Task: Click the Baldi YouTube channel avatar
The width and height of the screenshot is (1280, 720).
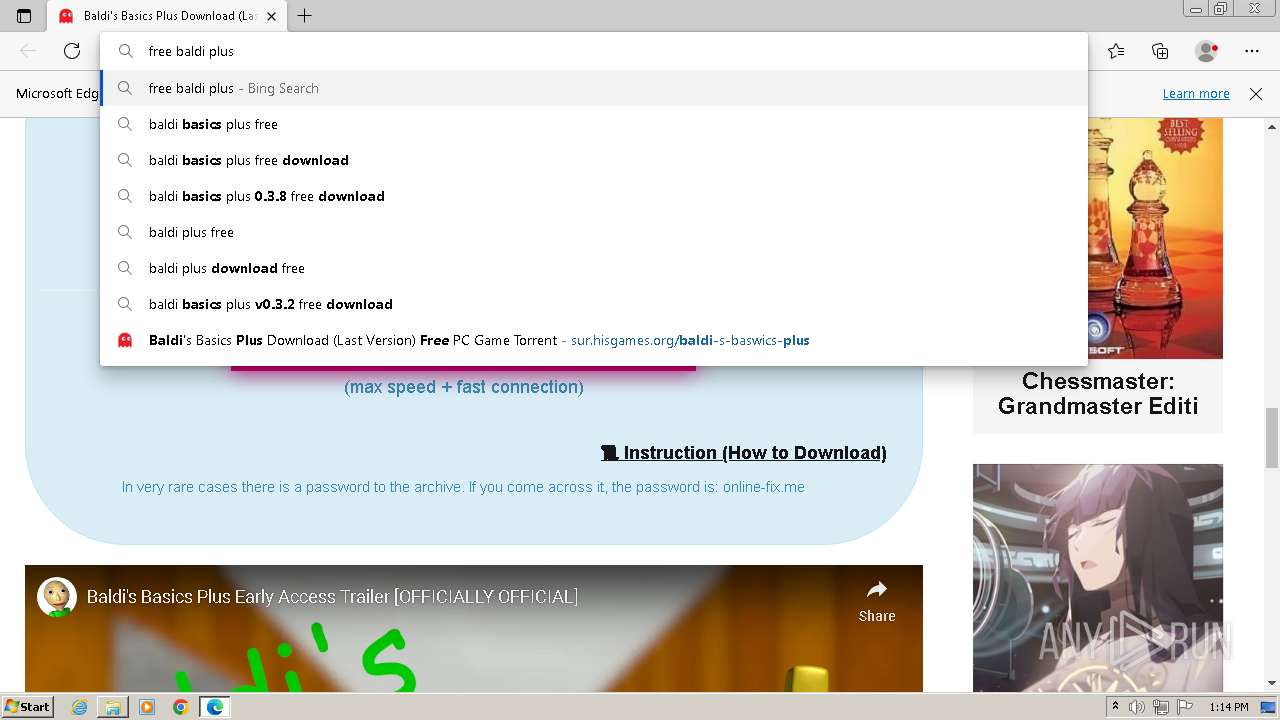Action: point(57,597)
